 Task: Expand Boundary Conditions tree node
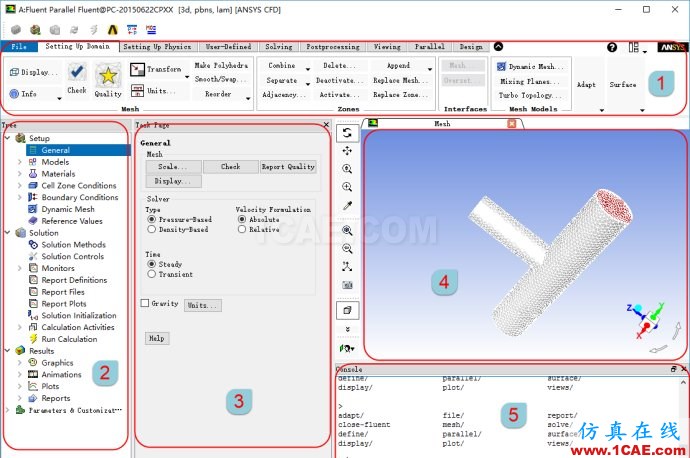pos(19,198)
